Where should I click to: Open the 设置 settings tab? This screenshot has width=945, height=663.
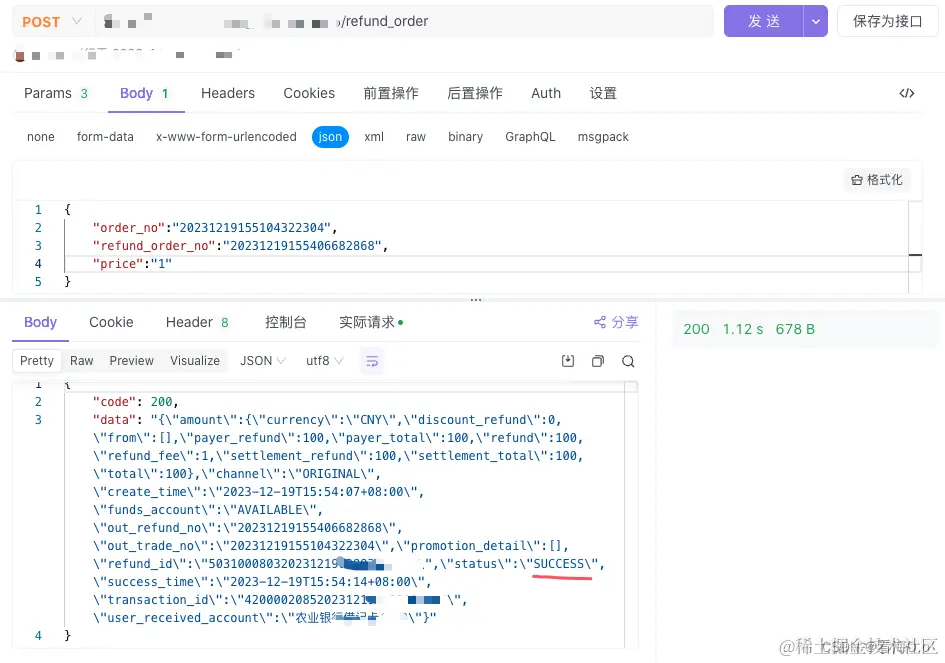pyautogui.click(x=603, y=93)
